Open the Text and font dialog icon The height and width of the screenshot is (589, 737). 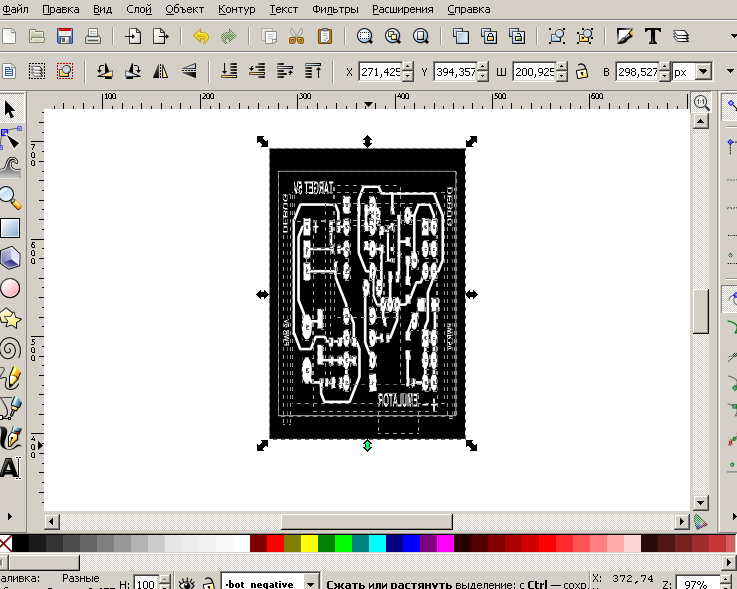click(654, 37)
